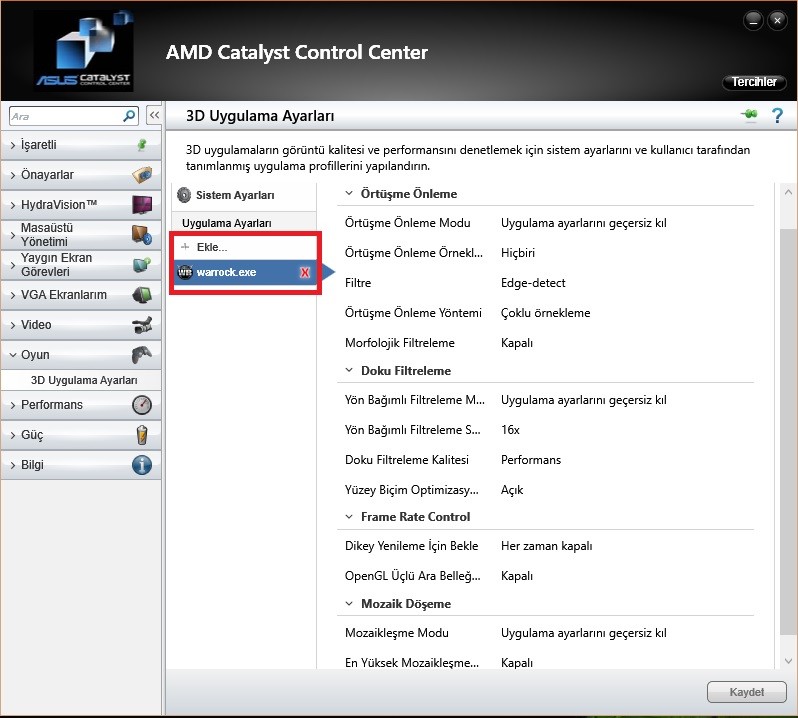Change En Yüksek Mozaikleşme... Kapalı value
Screen dimensions: 798x718
[x=517, y=663]
